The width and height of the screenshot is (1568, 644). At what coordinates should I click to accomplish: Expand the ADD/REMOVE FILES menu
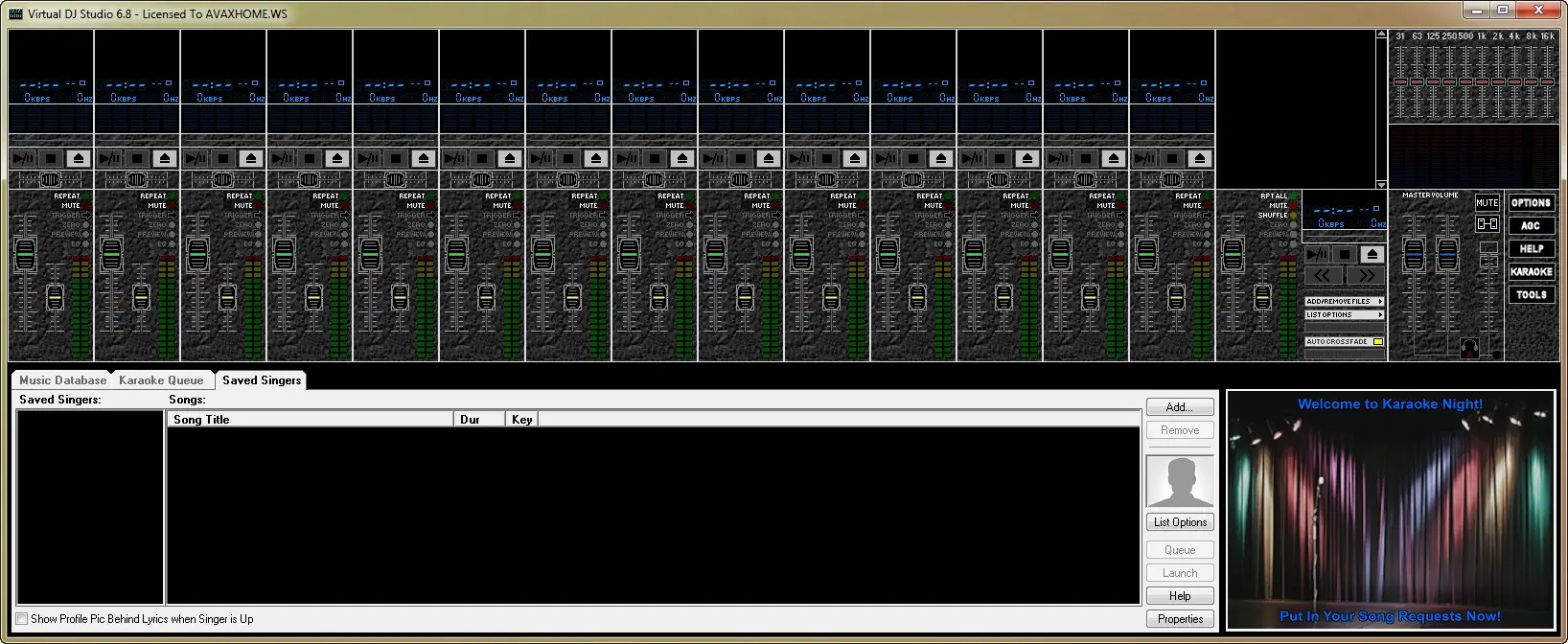[1345, 301]
